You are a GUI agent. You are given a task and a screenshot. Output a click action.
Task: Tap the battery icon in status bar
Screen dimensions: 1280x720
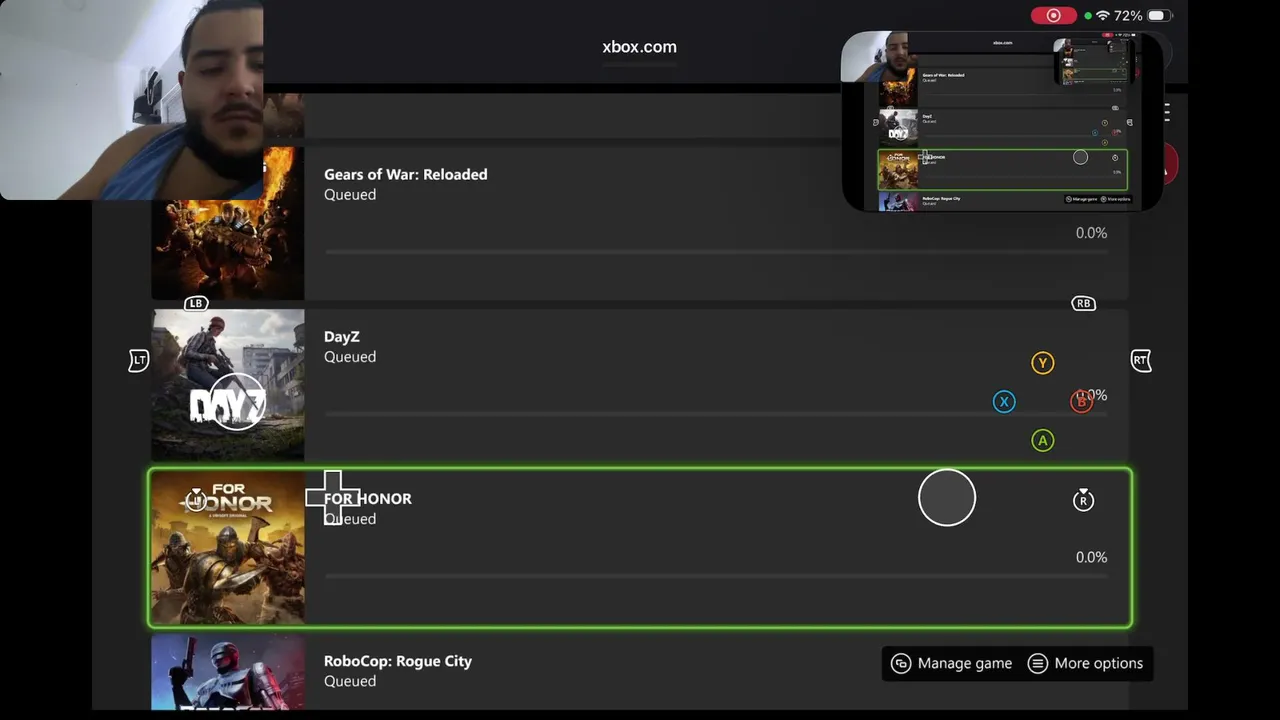(x=1158, y=16)
